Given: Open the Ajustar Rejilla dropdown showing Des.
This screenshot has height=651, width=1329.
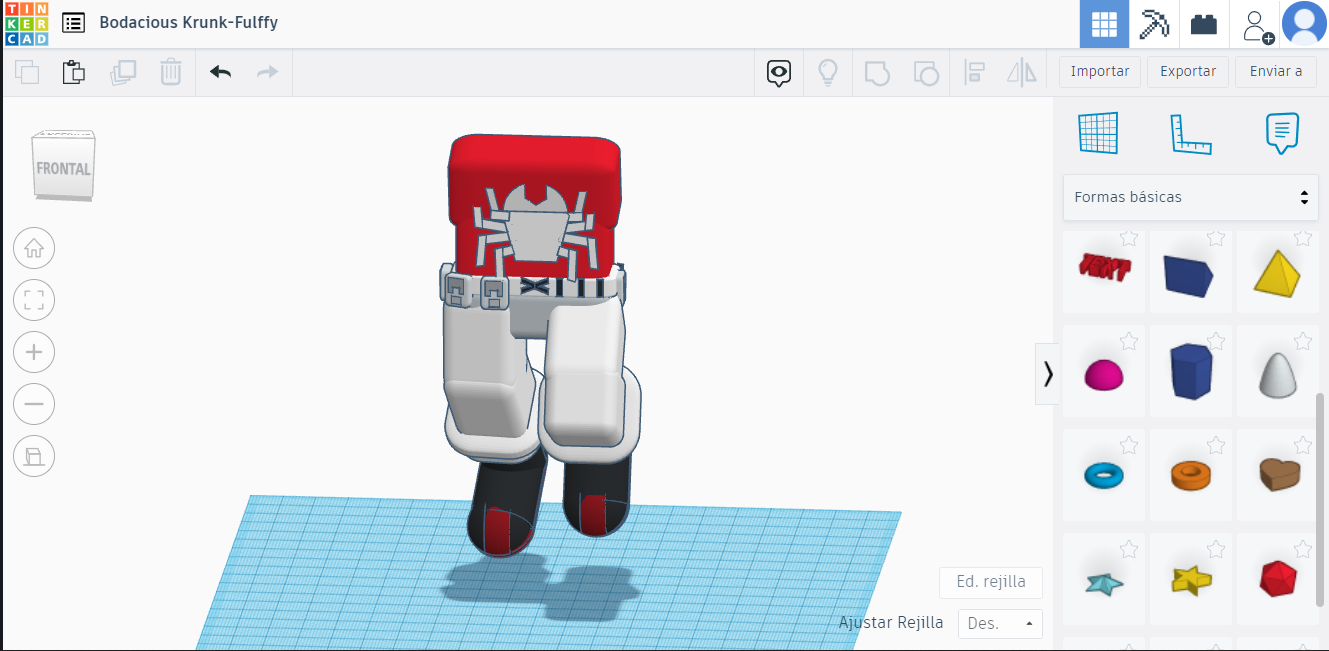Looking at the screenshot, I should tap(1000, 623).
